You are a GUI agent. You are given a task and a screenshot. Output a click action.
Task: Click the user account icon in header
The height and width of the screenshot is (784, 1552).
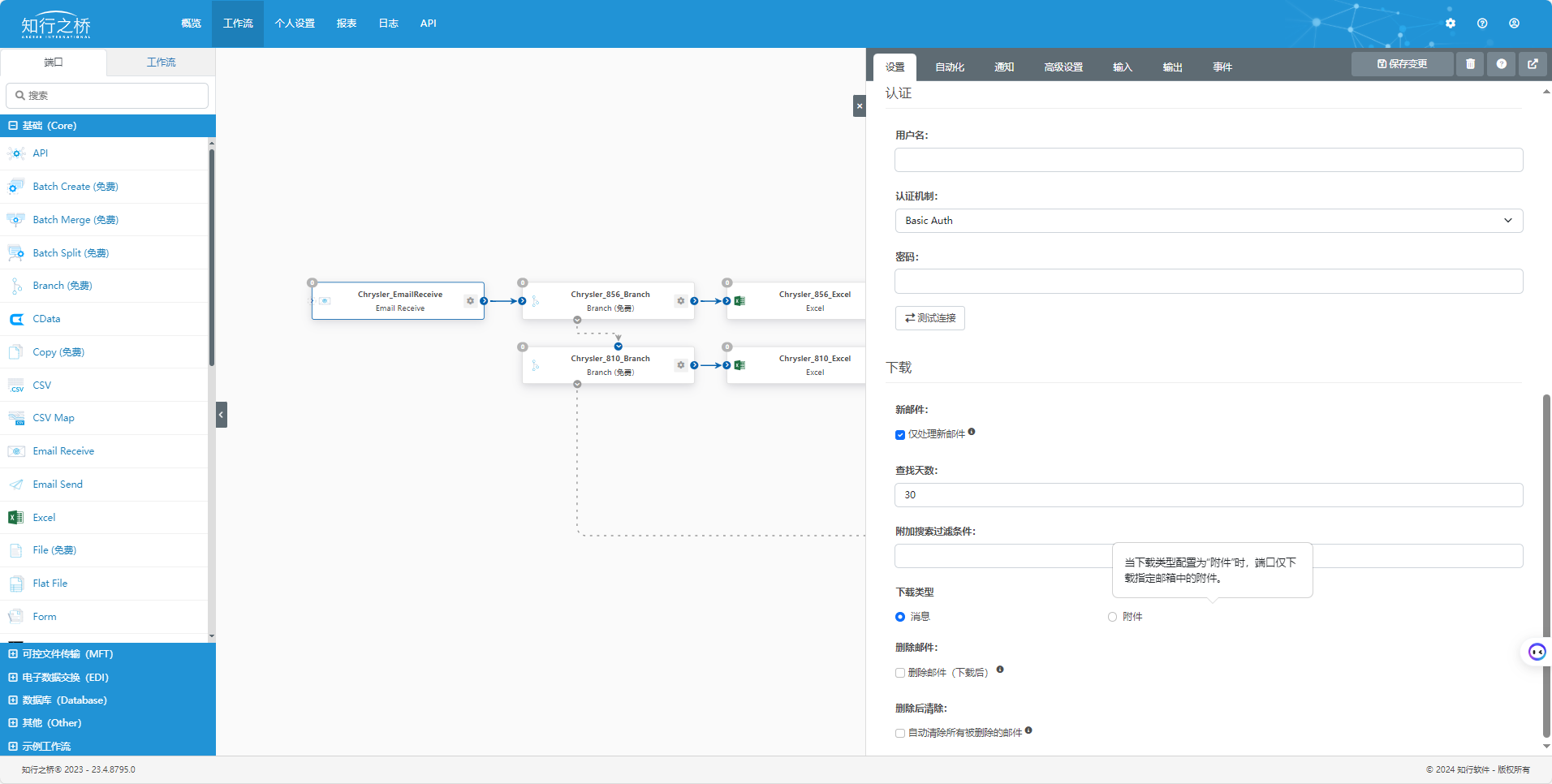click(1514, 24)
